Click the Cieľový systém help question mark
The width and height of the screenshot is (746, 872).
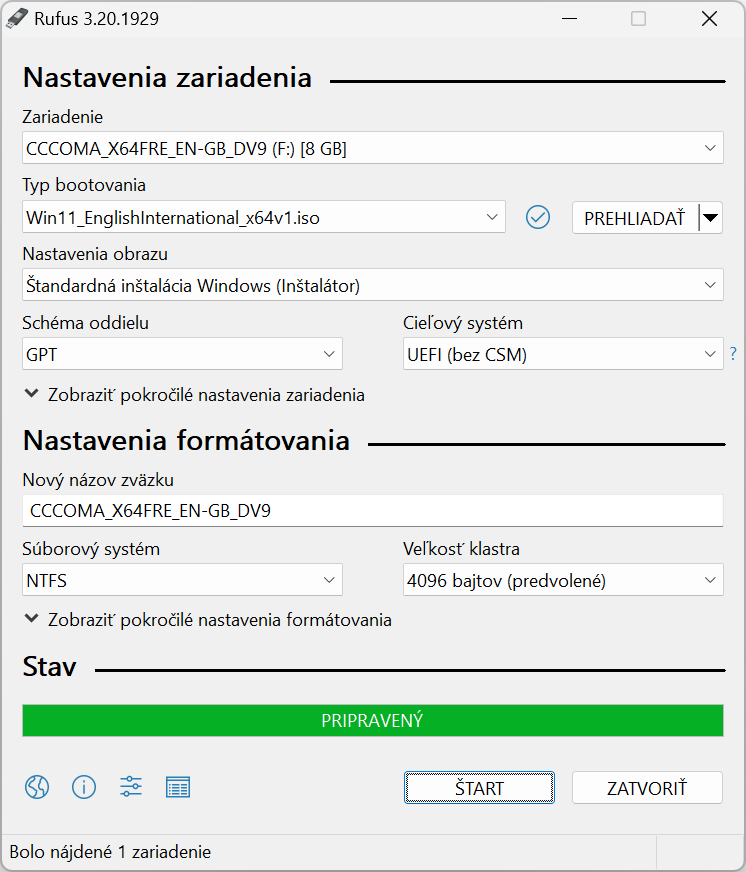click(x=733, y=353)
